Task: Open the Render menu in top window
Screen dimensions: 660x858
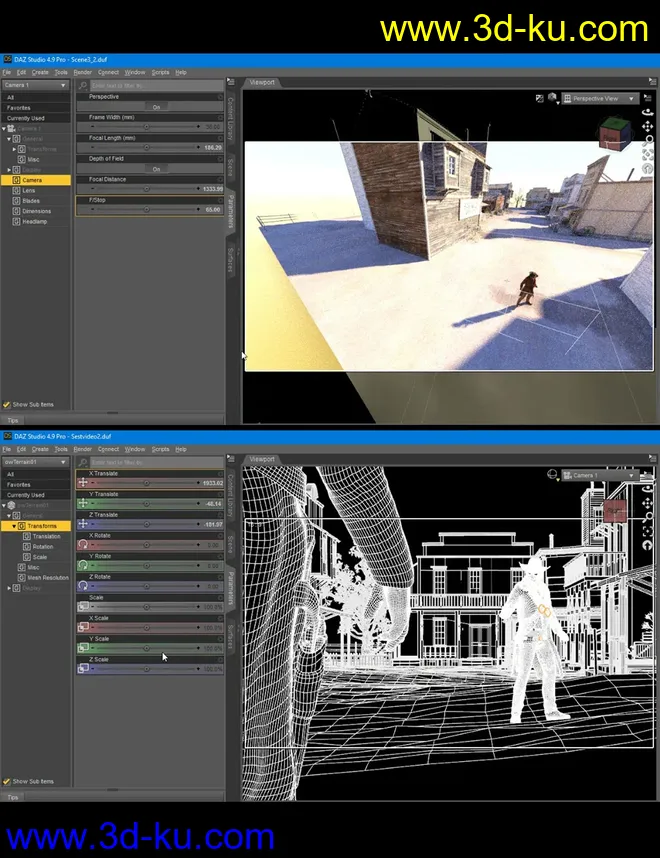Action: pyautogui.click(x=82, y=73)
